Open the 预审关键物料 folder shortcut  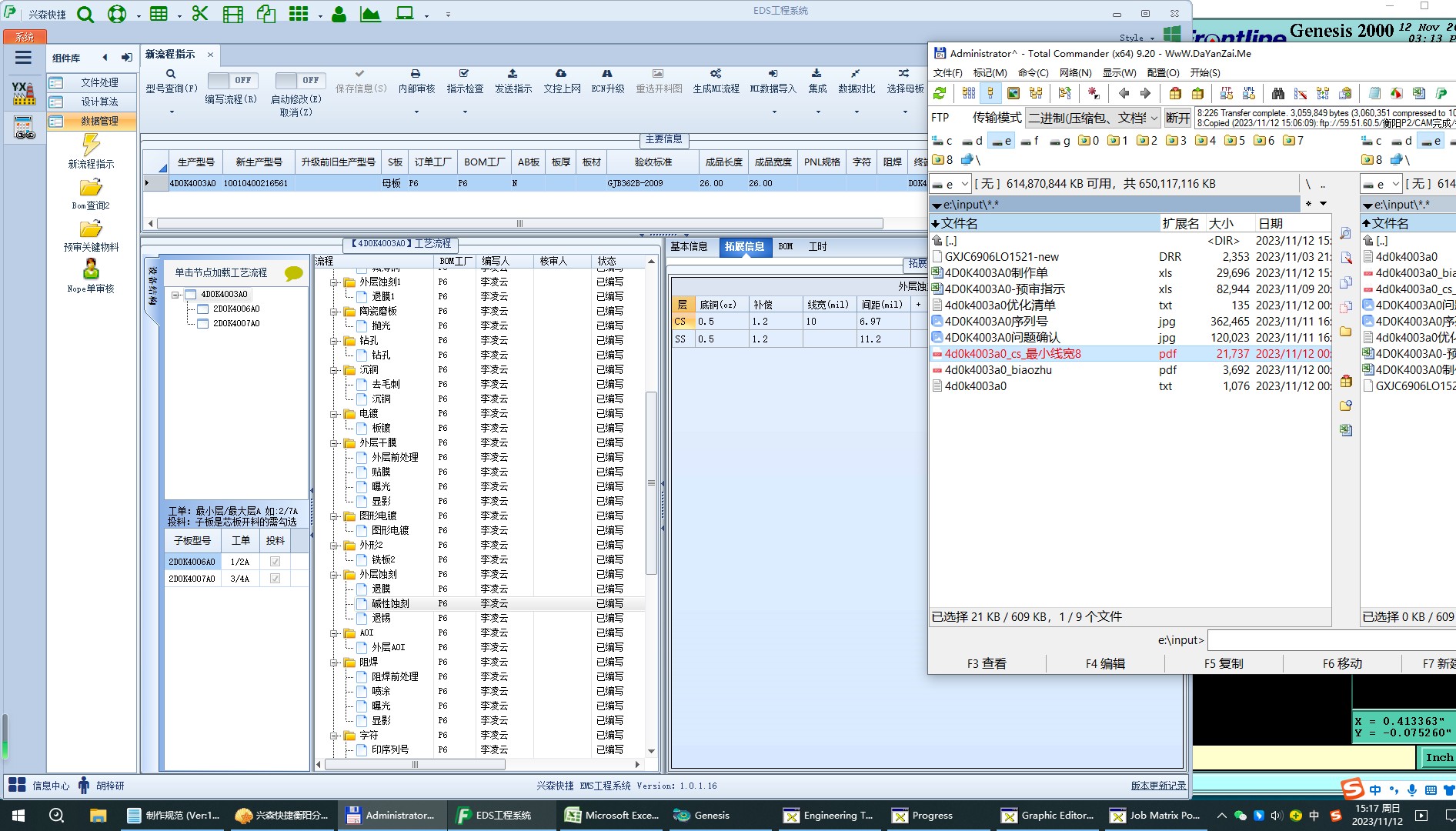pos(91,235)
